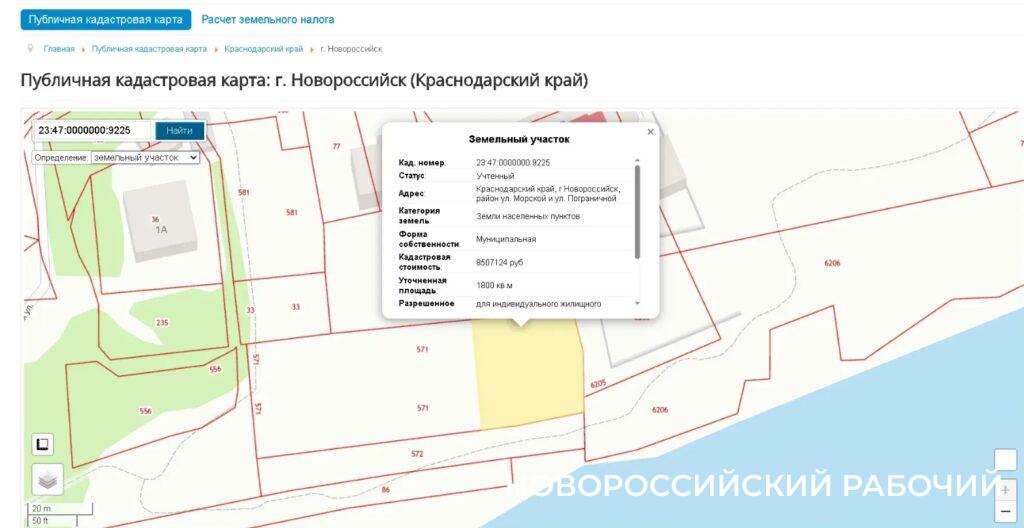
Task: Open Краснодарский край breadcrumb link
Action: point(263,49)
